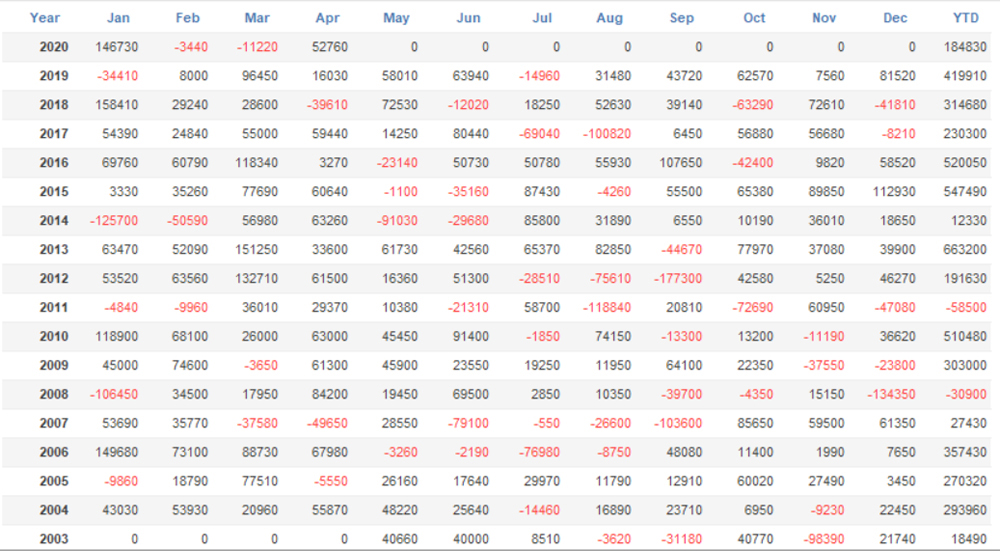Click the 2015 Dec value 112930

click(894, 192)
